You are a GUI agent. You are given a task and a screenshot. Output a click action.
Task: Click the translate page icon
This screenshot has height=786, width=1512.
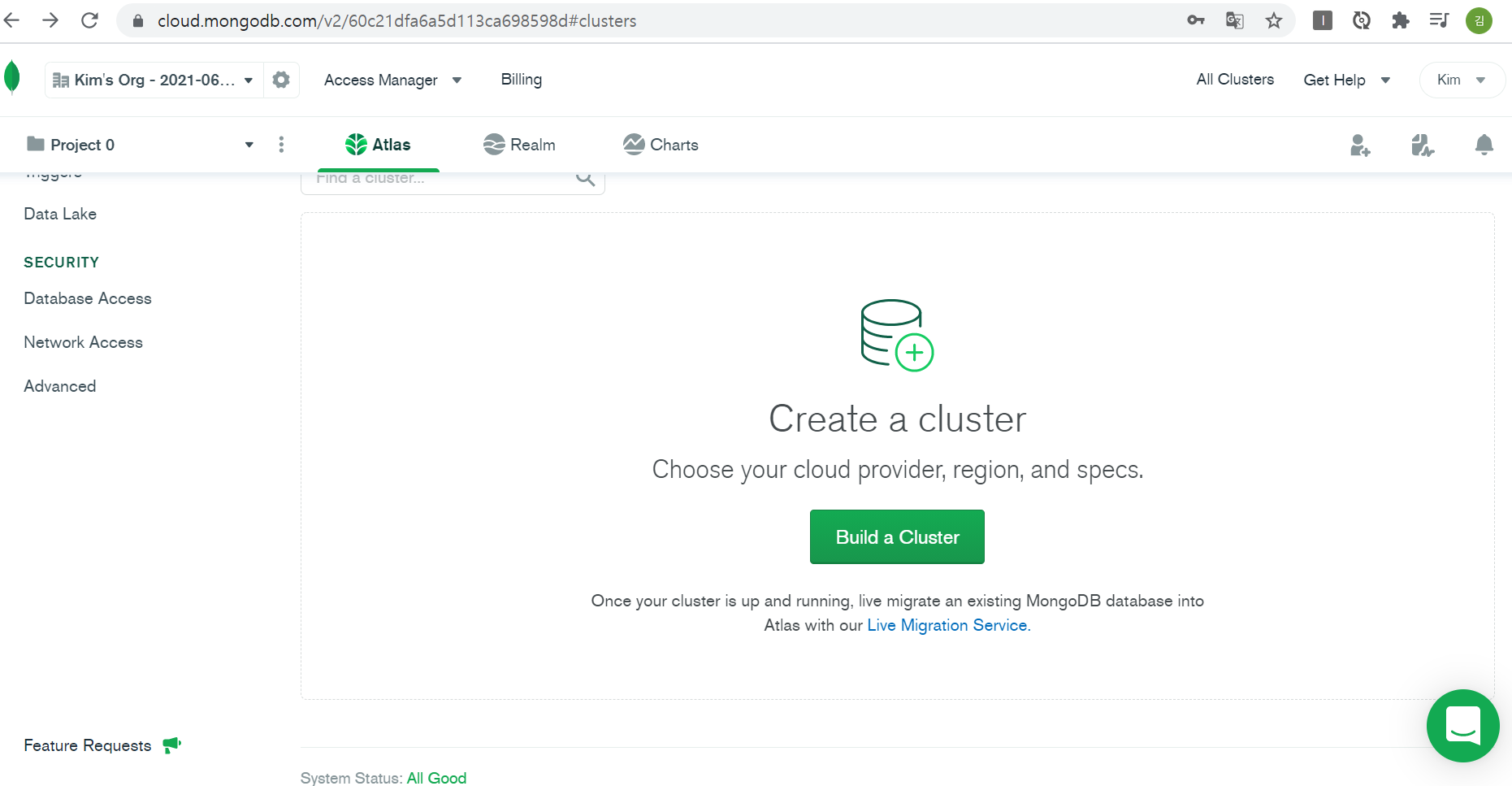[x=1234, y=20]
